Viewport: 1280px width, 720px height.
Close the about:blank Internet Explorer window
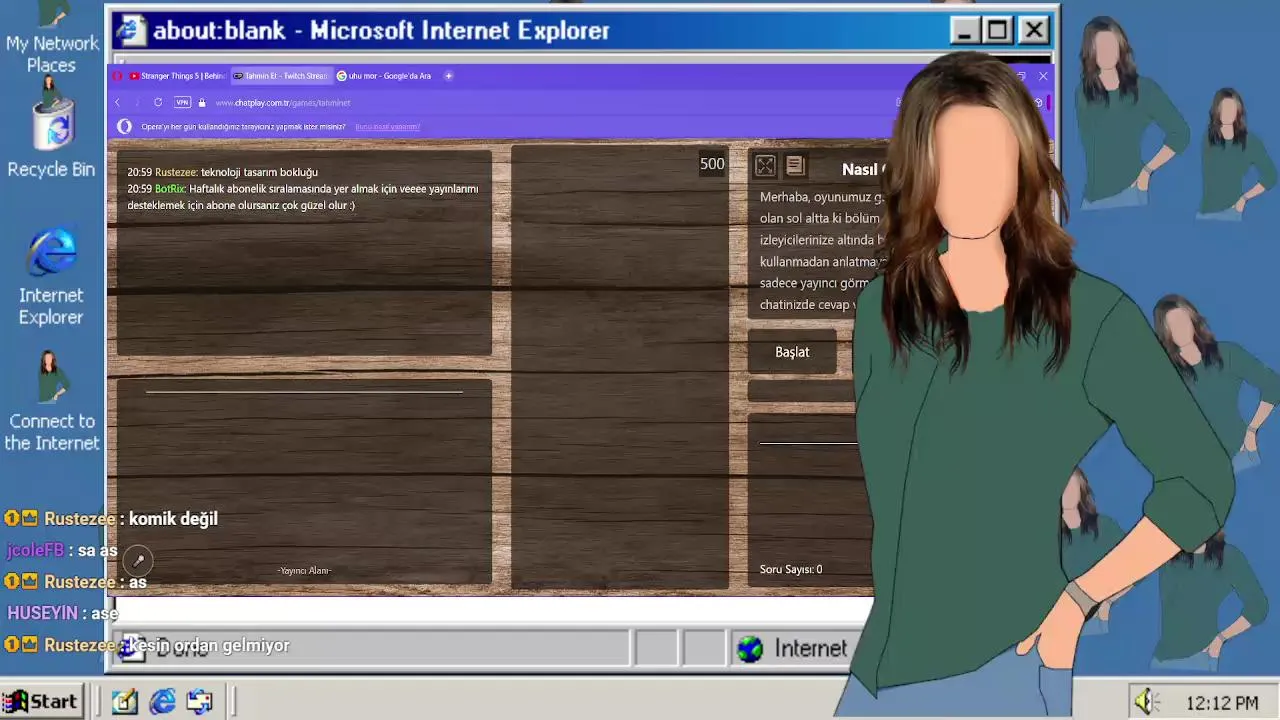point(1034,30)
